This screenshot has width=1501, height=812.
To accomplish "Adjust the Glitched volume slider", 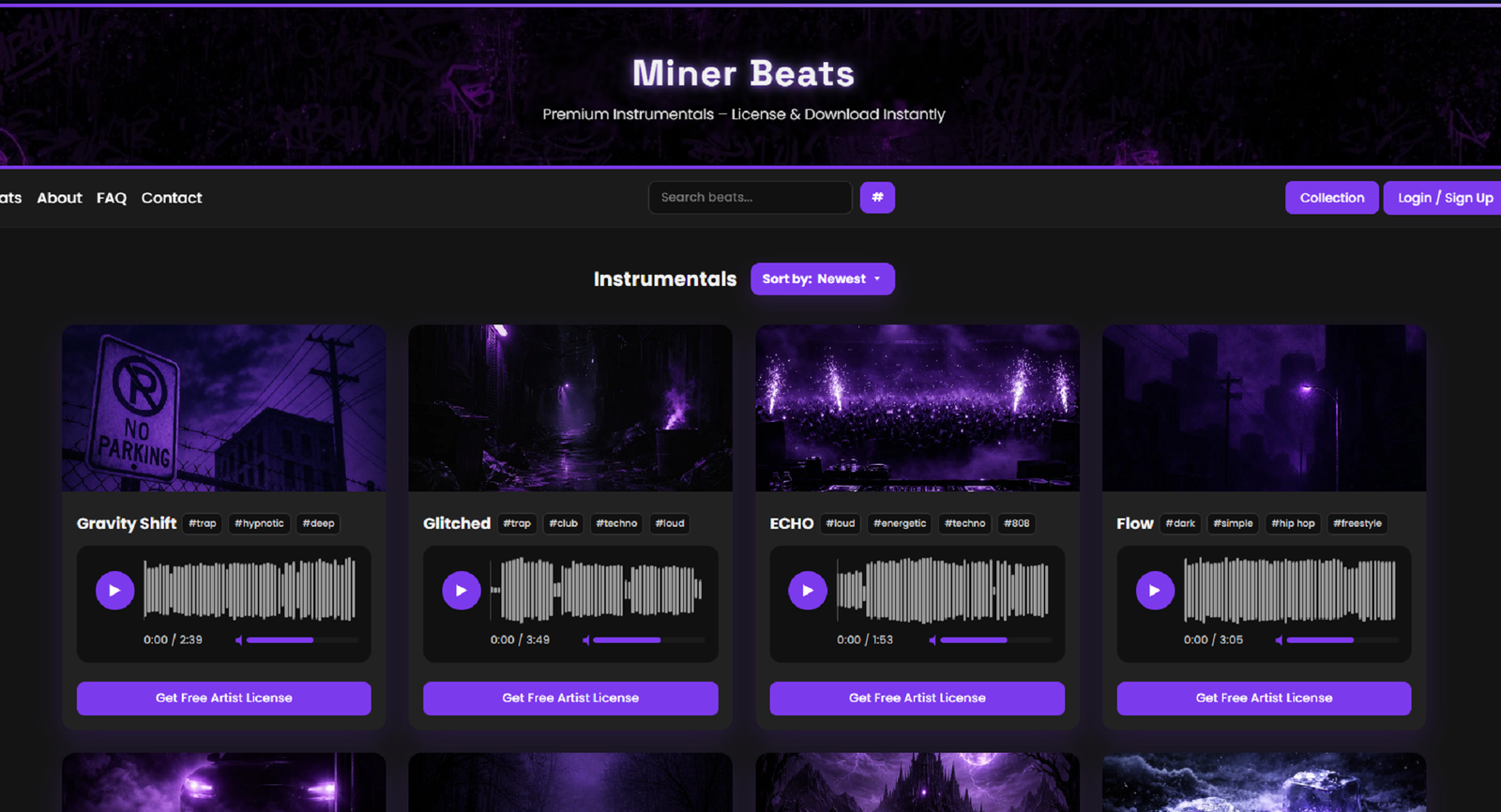I will [x=649, y=640].
